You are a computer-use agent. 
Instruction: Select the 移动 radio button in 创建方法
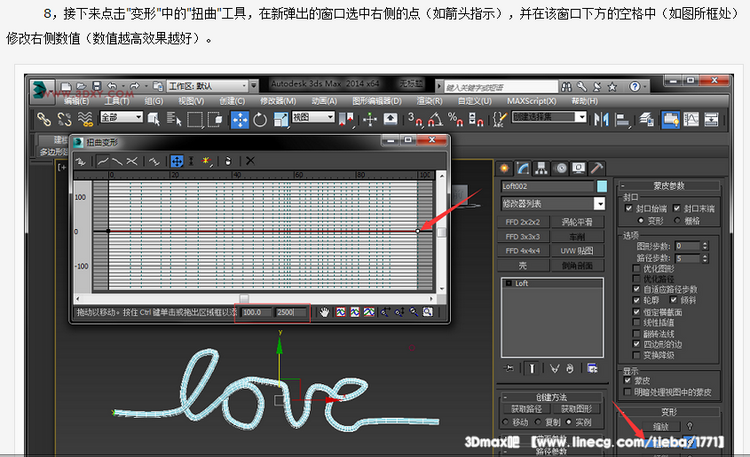point(506,422)
